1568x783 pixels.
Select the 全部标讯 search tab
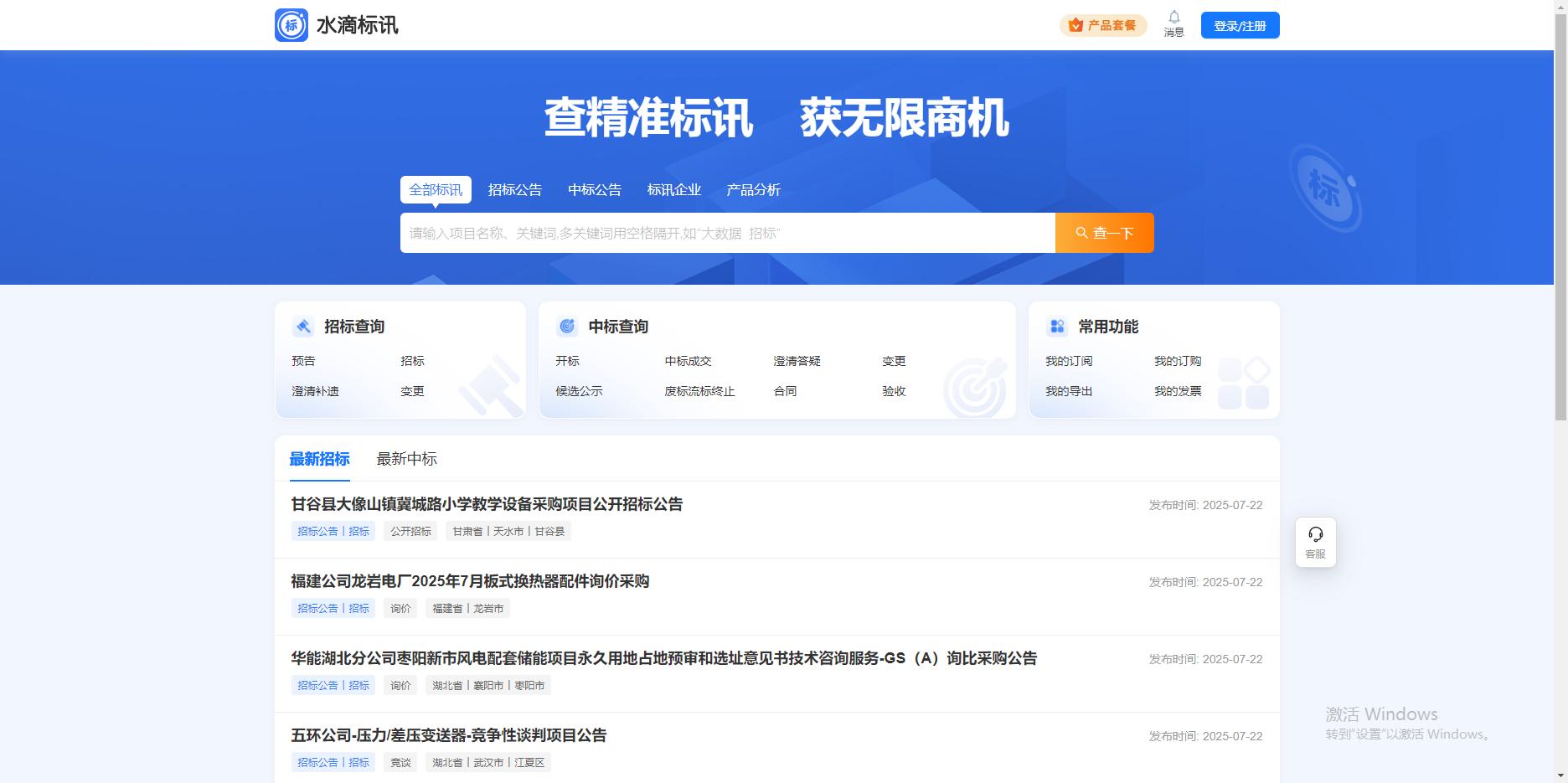coord(436,190)
